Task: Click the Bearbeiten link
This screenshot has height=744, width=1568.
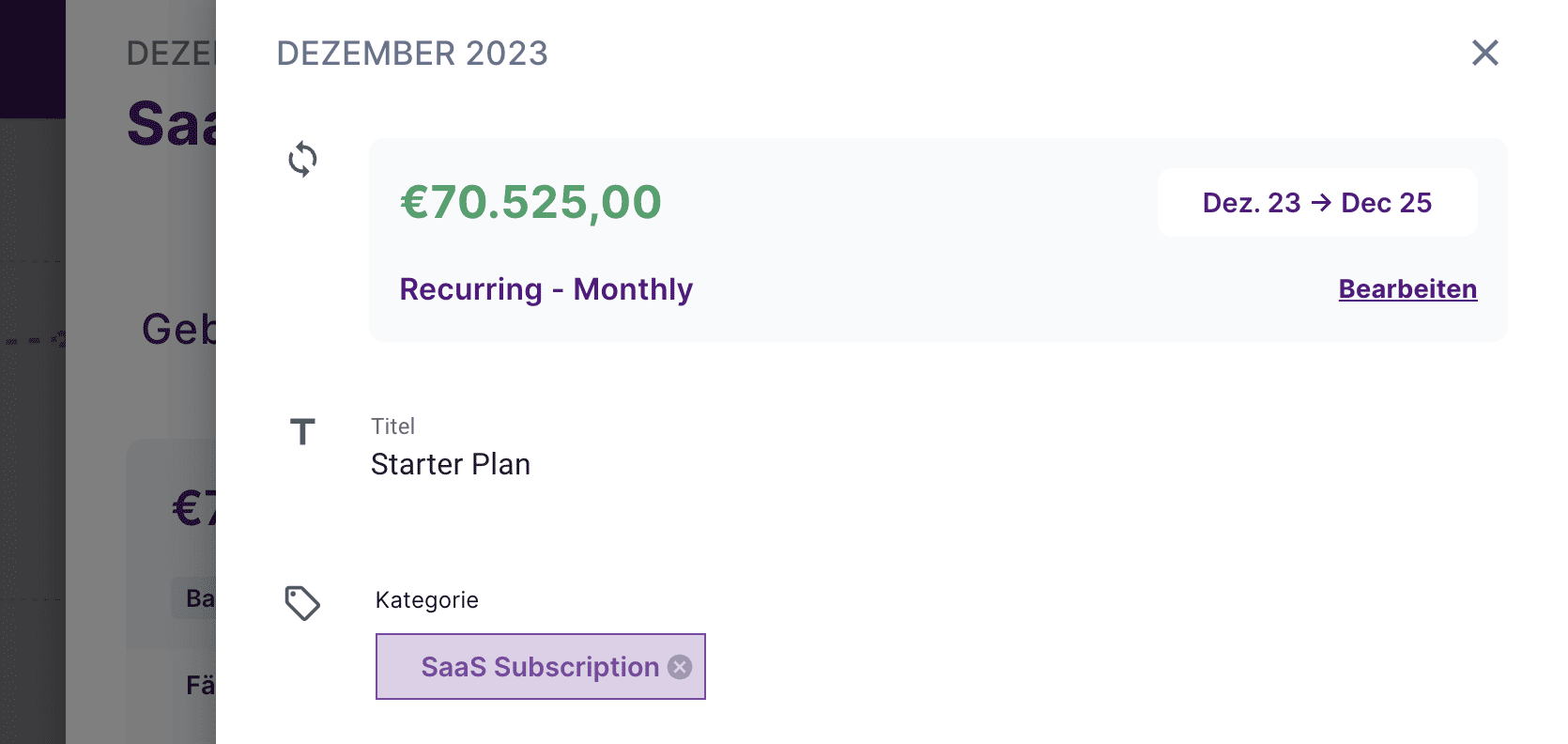Action: (x=1407, y=289)
